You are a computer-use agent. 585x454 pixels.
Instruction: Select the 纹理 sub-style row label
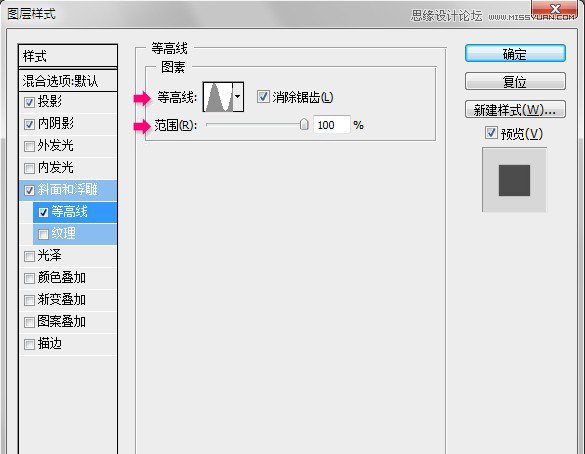64,234
